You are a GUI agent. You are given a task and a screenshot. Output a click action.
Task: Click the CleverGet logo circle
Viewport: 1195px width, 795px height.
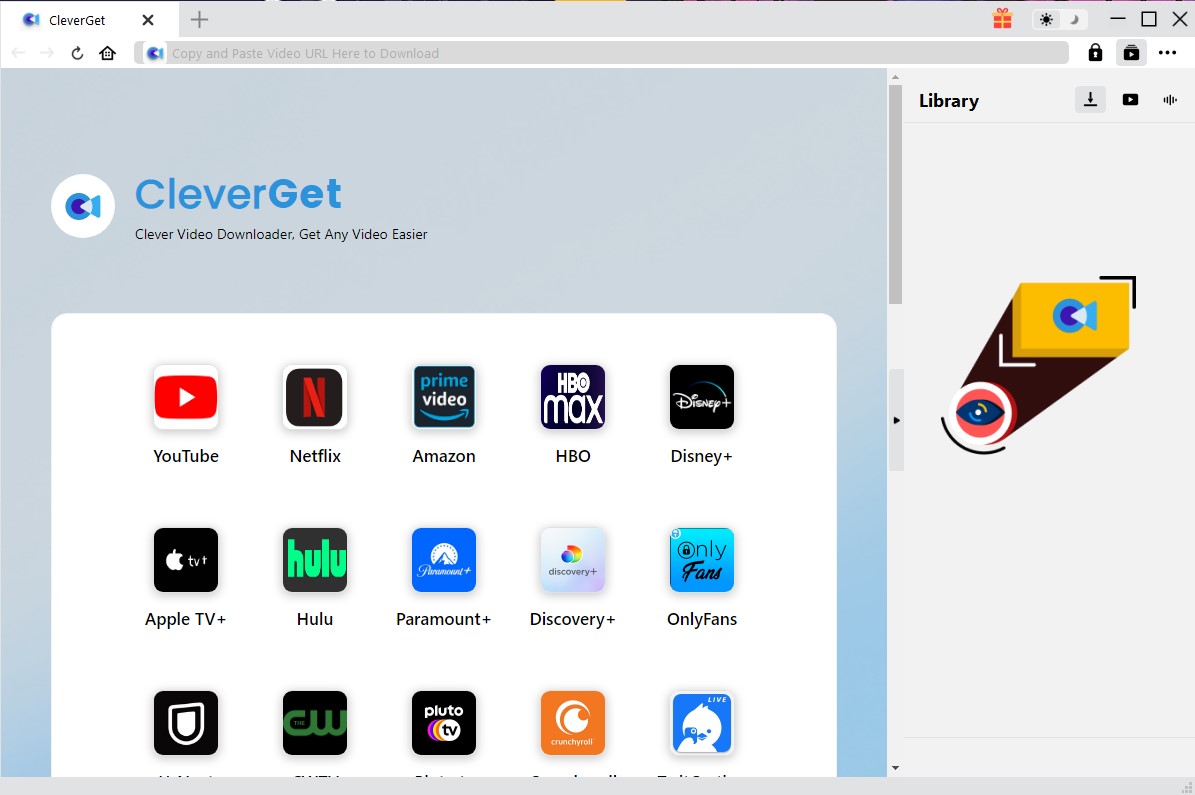click(83, 206)
